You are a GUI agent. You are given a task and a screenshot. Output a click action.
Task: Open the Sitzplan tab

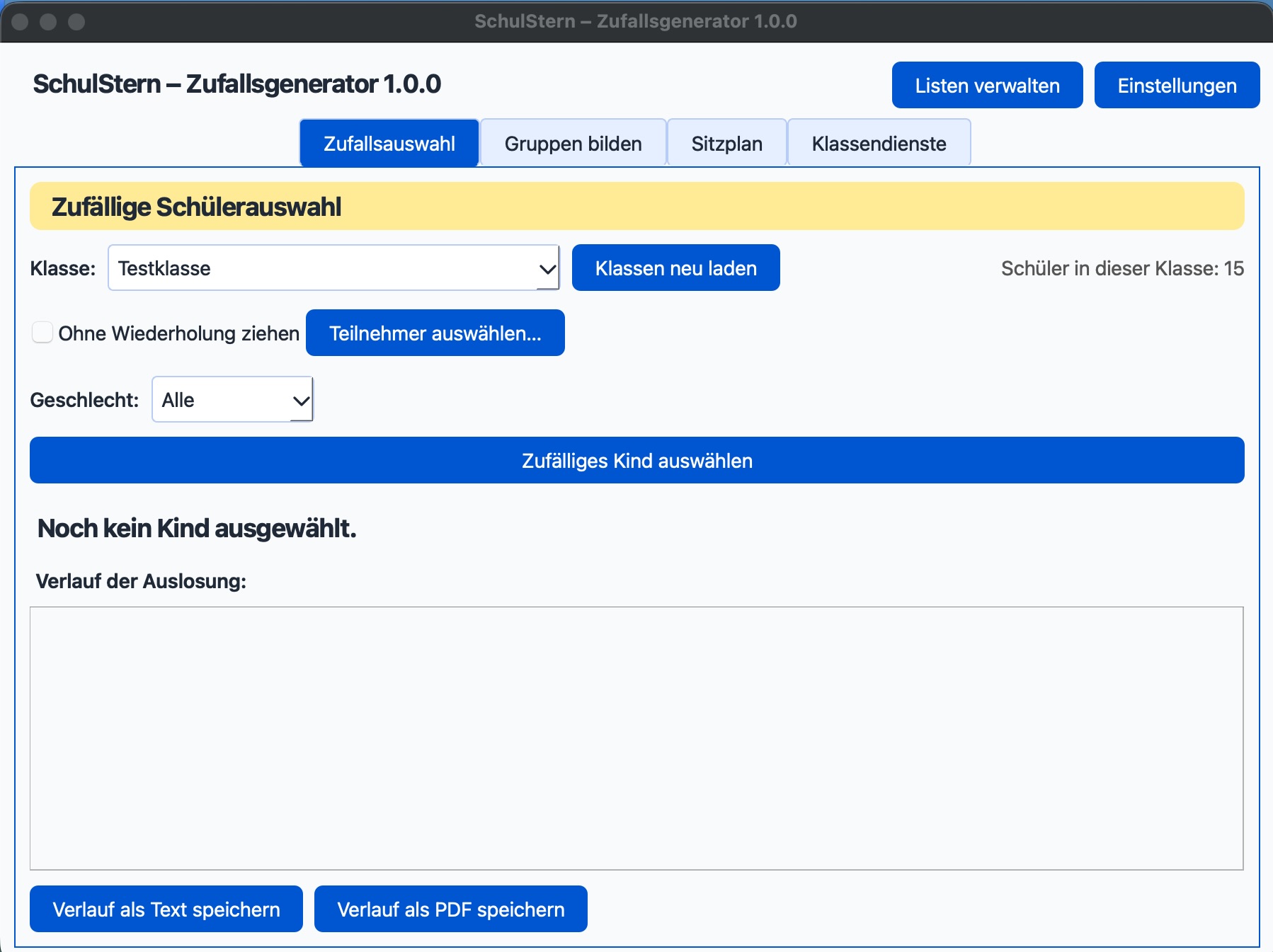726,143
